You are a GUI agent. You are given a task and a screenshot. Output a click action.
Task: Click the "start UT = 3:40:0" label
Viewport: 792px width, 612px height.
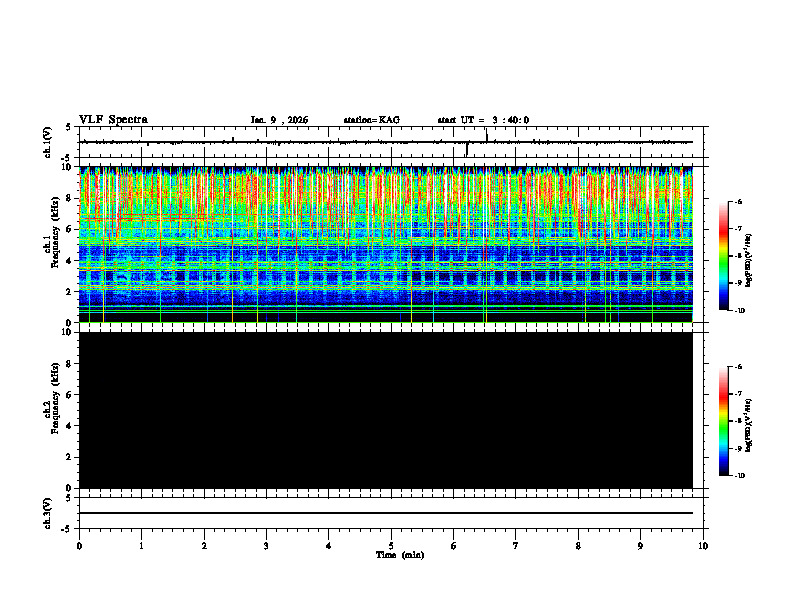483,120
